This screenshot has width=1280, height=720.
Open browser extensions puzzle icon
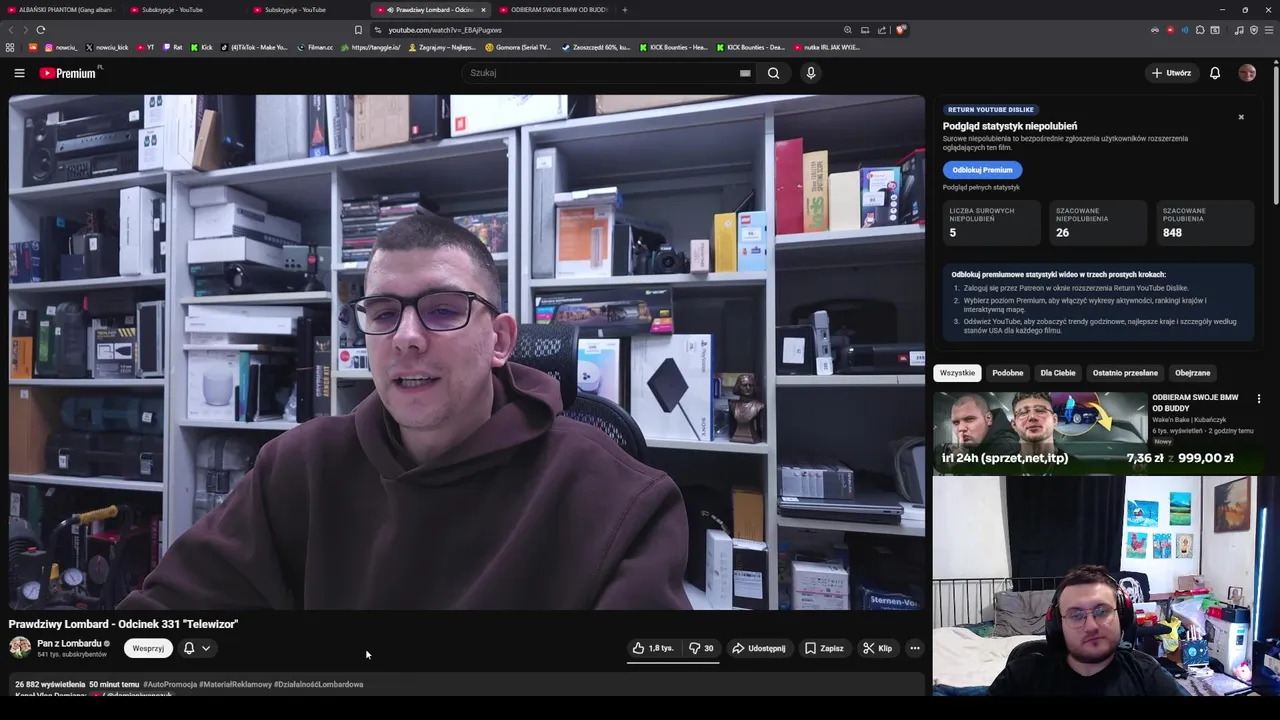pyautogui.click(x=1200, y=30)
